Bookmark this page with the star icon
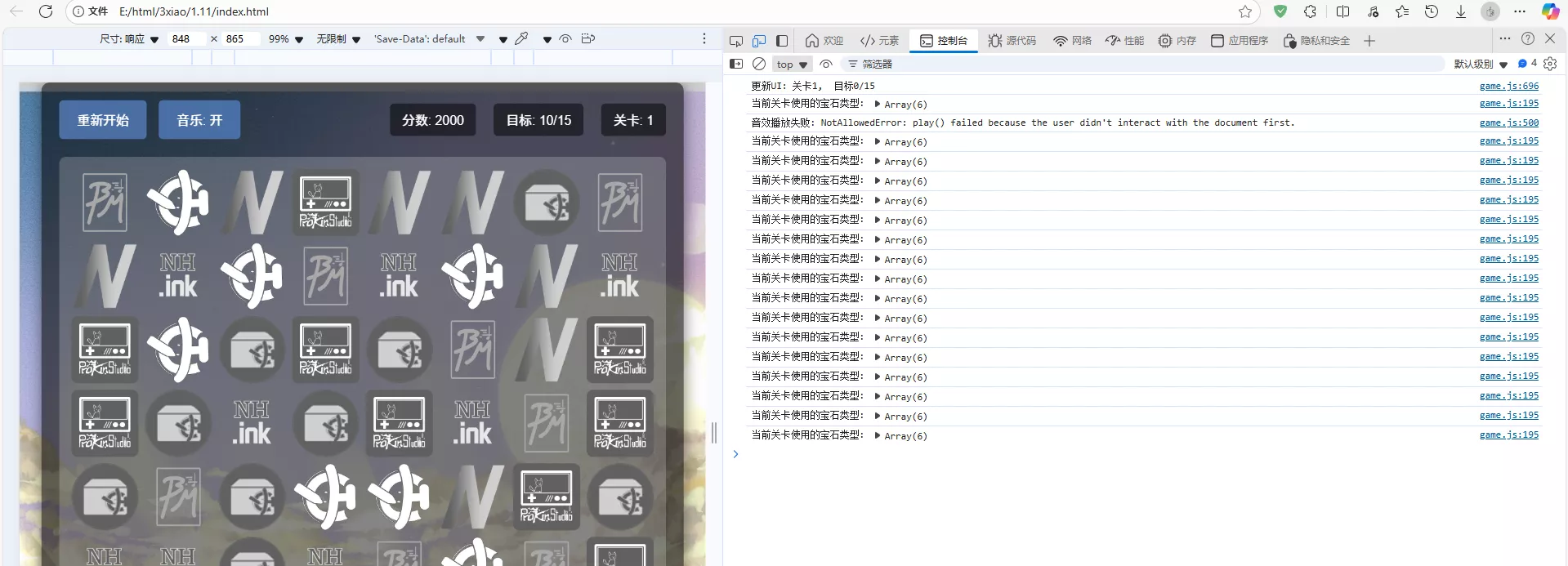The image size is (1568, 566). tap(1244, 11)
